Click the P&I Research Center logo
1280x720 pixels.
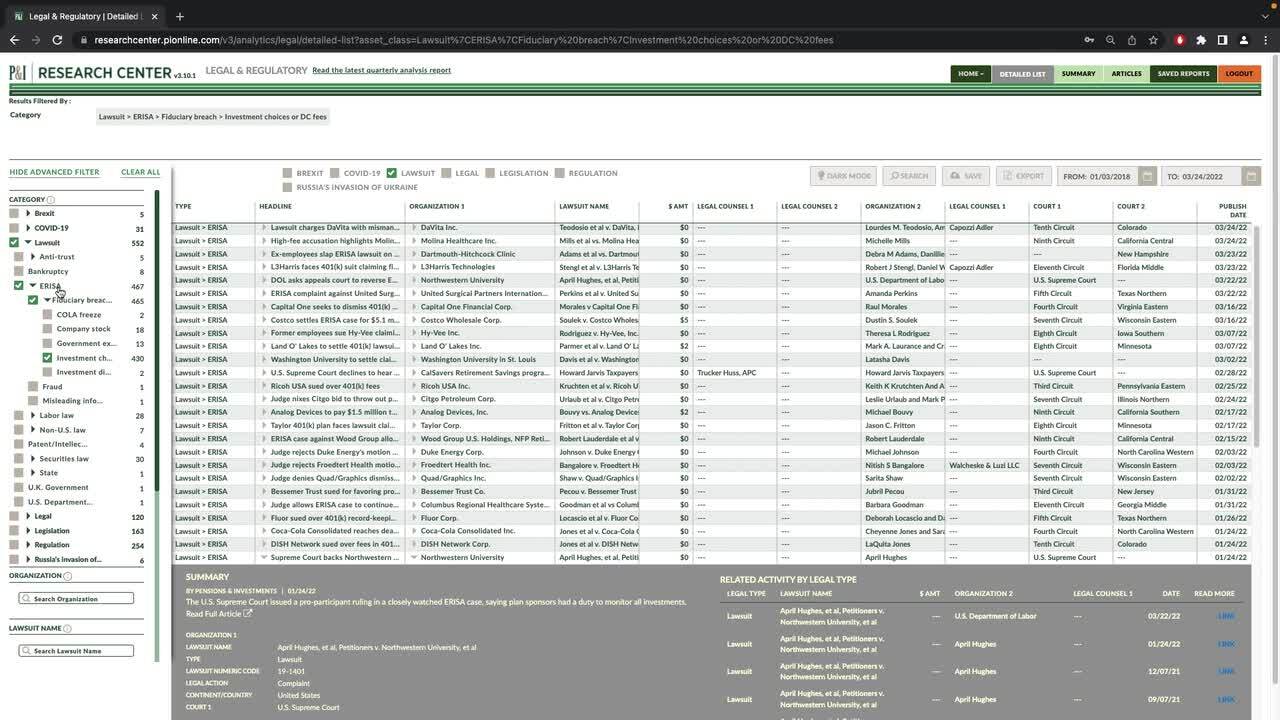(103, 73)
